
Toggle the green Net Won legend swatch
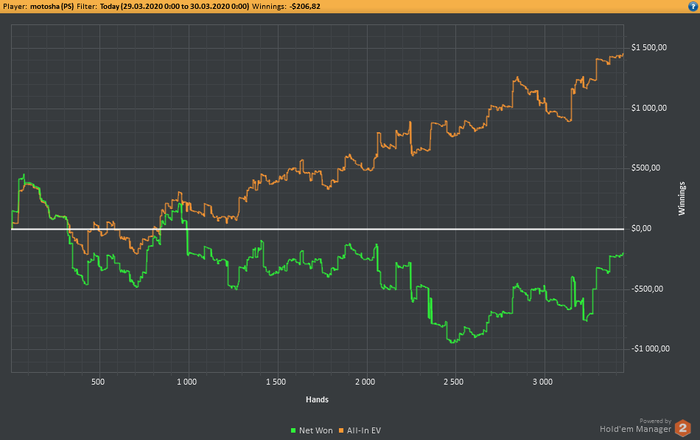[293, 431]
